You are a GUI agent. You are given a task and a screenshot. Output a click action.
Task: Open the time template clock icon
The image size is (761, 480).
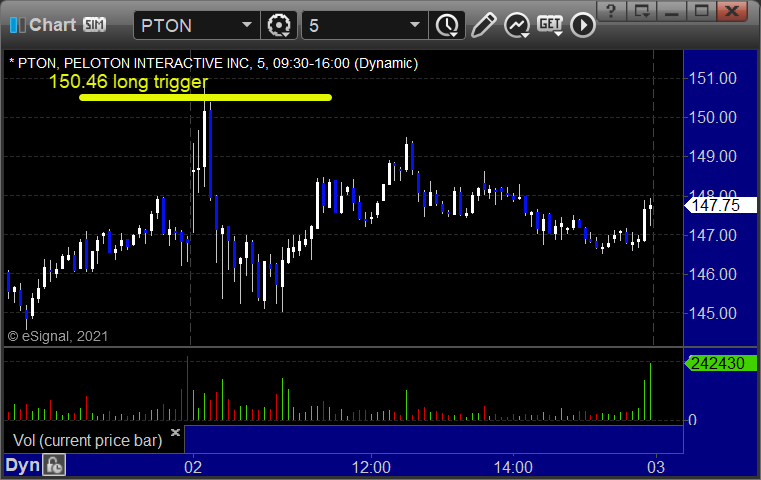coord(447,25)
